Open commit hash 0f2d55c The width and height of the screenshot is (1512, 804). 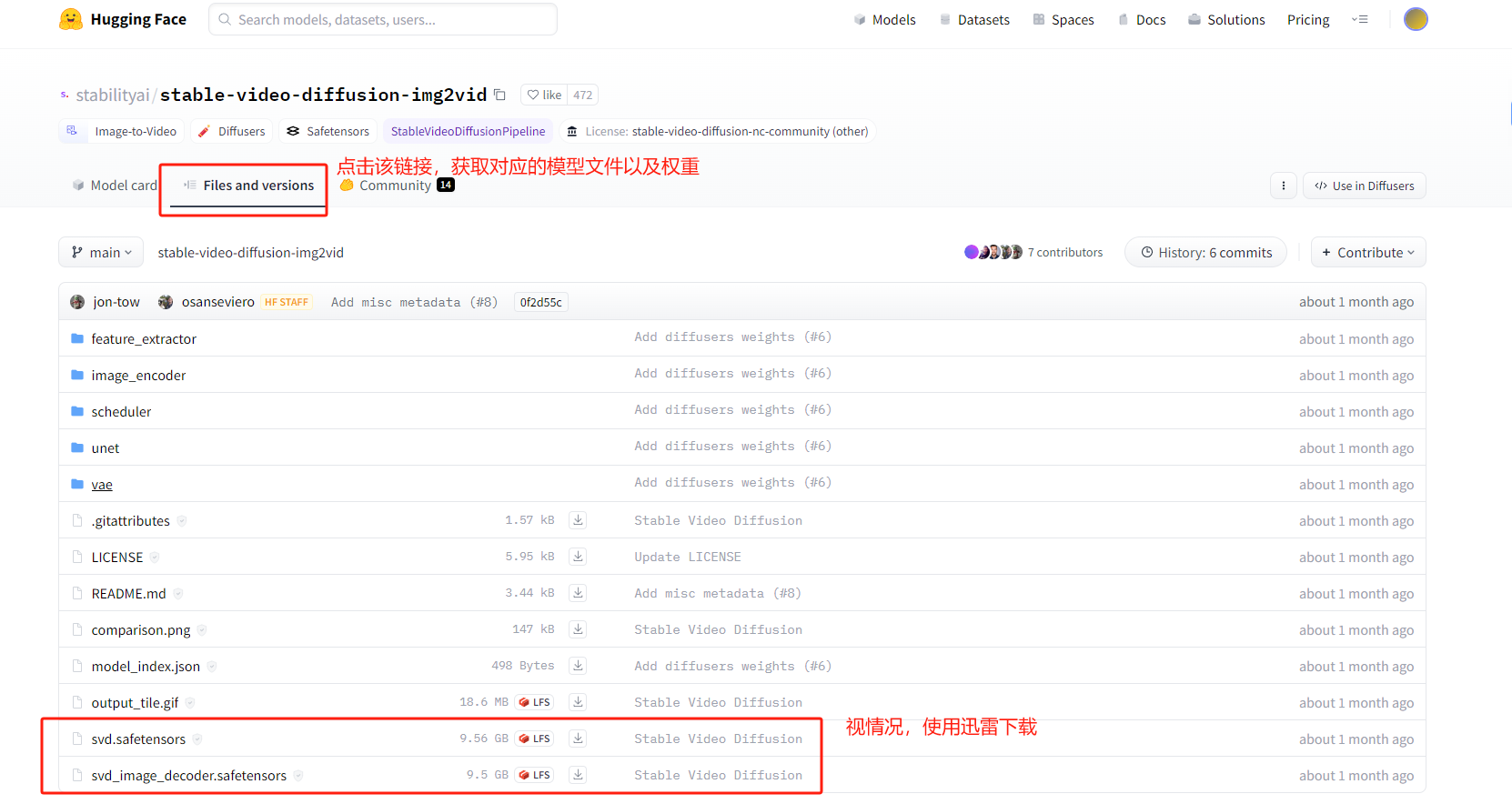coord(540,302)
